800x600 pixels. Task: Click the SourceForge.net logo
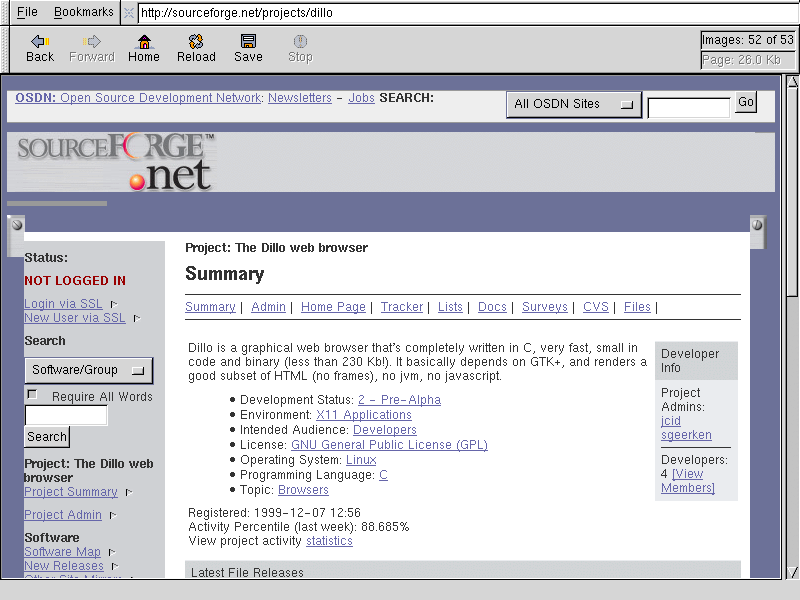pos(116,162)
